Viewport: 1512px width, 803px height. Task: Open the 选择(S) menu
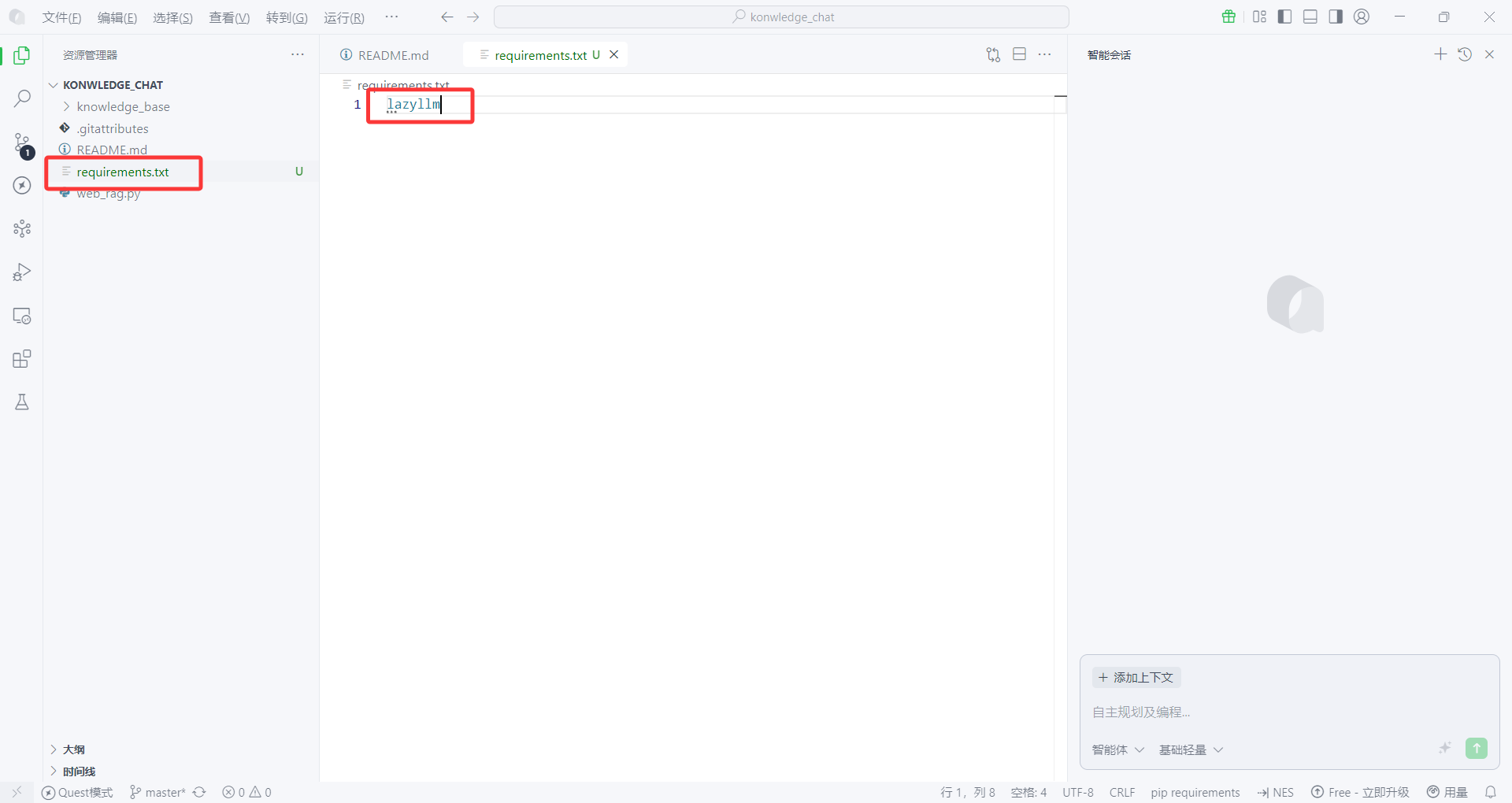[x=172, y=17]
